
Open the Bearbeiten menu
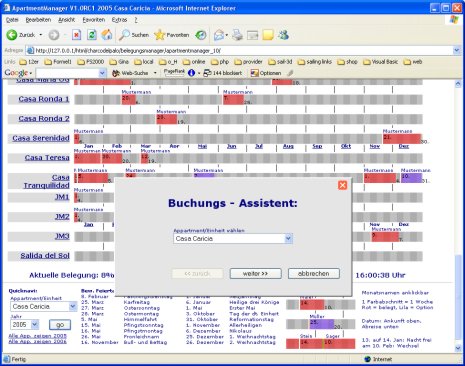pyautogui.click(x=38, y=20)
